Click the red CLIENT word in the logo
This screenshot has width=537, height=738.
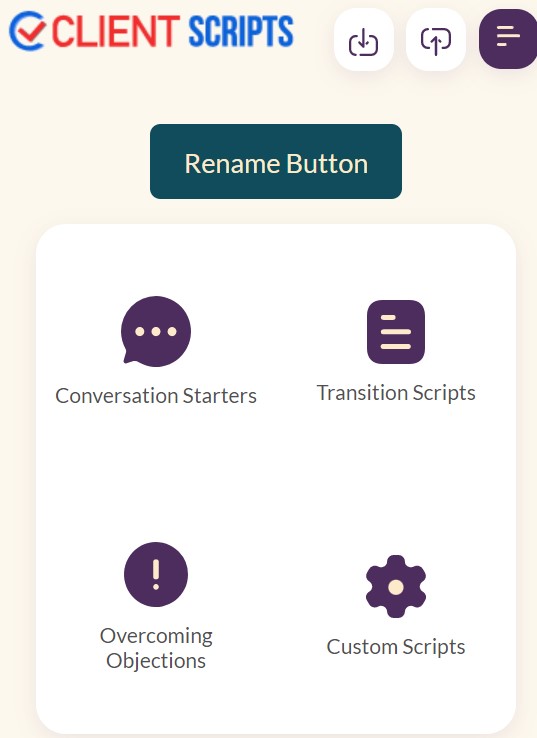click(x=116, y=32)
